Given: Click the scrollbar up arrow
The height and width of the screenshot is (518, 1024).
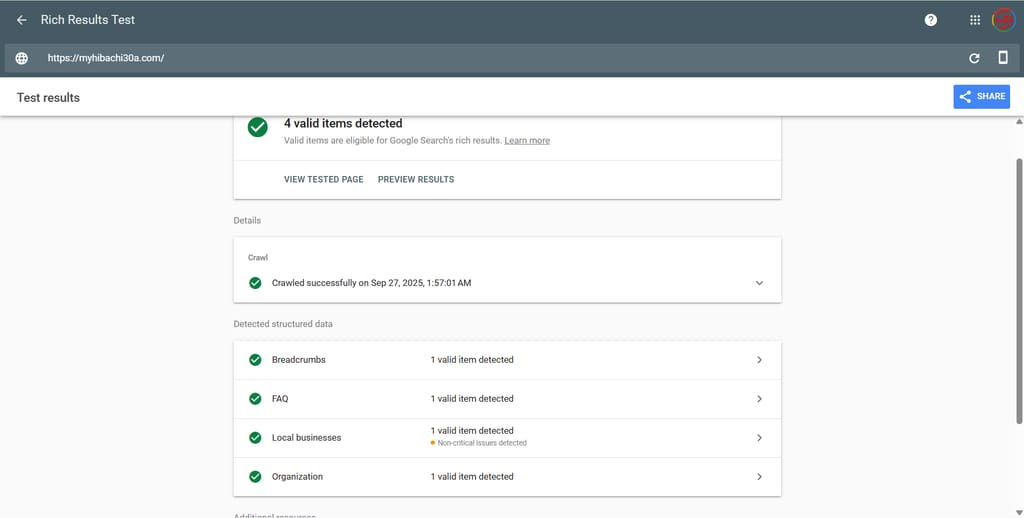Looking at the screenshot, I should 1019,121.
